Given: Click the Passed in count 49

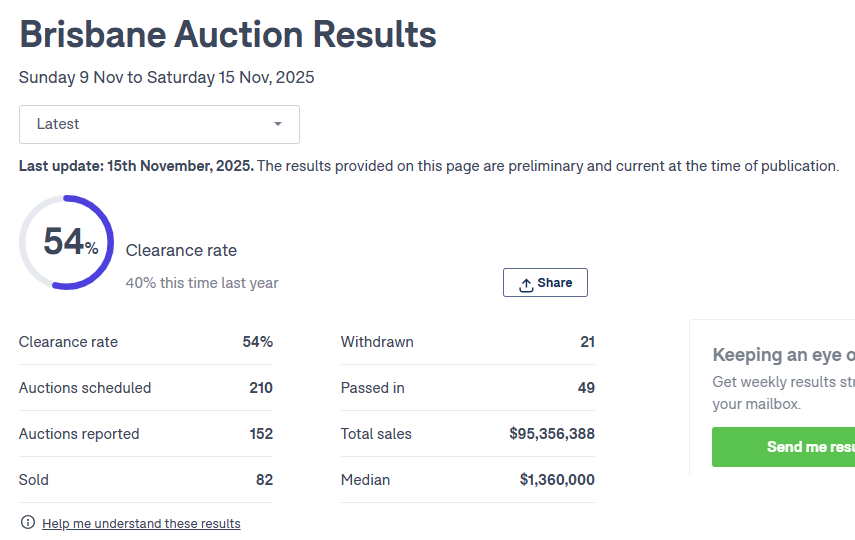Looking at the screenshot, I should coord(586,388).
